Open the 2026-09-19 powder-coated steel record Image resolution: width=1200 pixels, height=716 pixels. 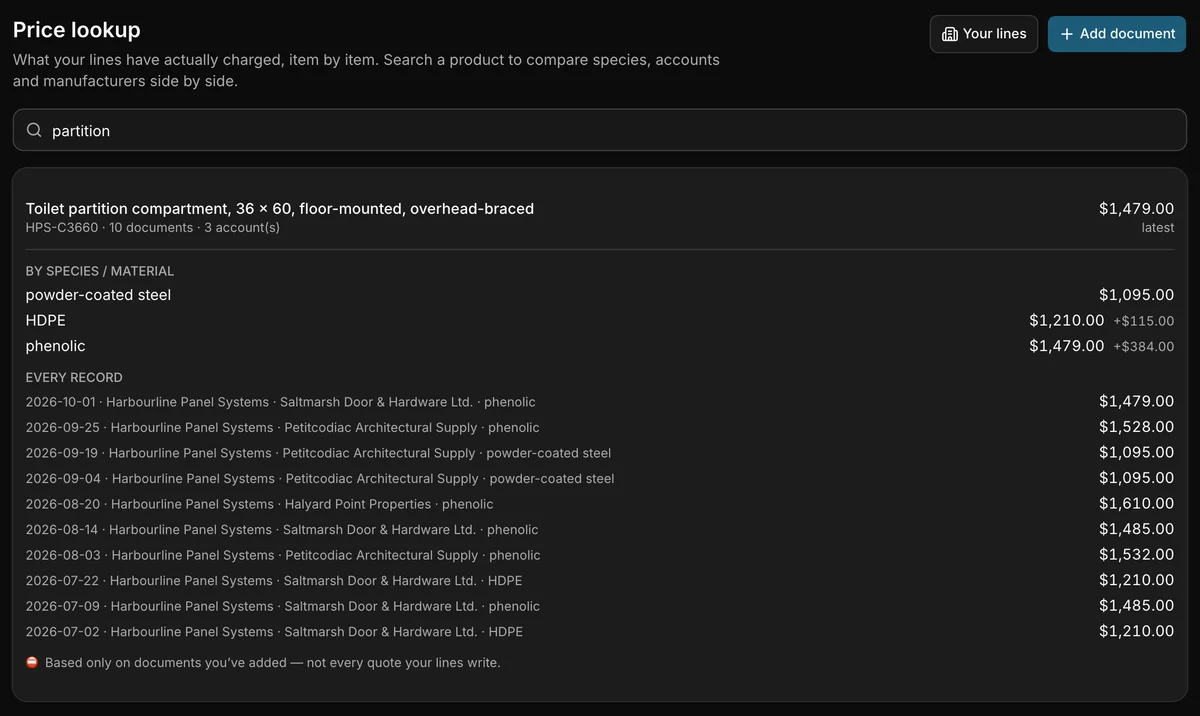coord(600,453)
